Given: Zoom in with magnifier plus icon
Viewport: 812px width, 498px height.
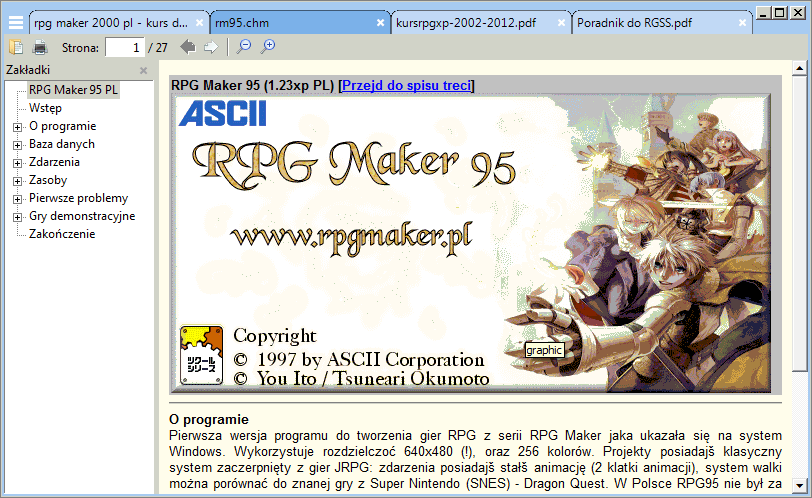Looking at the screenshot, I should coord(268,47).
